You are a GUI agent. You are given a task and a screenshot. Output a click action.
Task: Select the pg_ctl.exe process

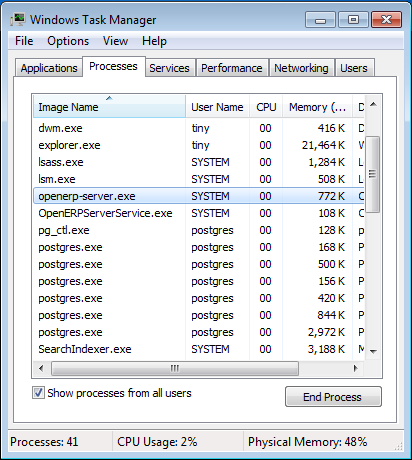tap(199, 230)
